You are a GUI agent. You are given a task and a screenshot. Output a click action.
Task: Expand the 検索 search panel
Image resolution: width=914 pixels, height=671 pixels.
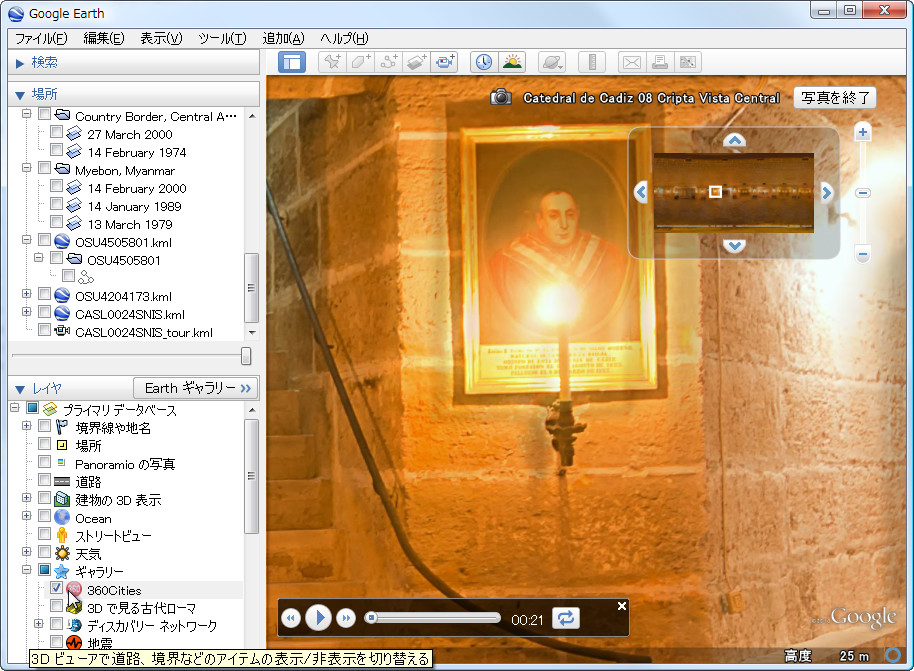point(20,63)
